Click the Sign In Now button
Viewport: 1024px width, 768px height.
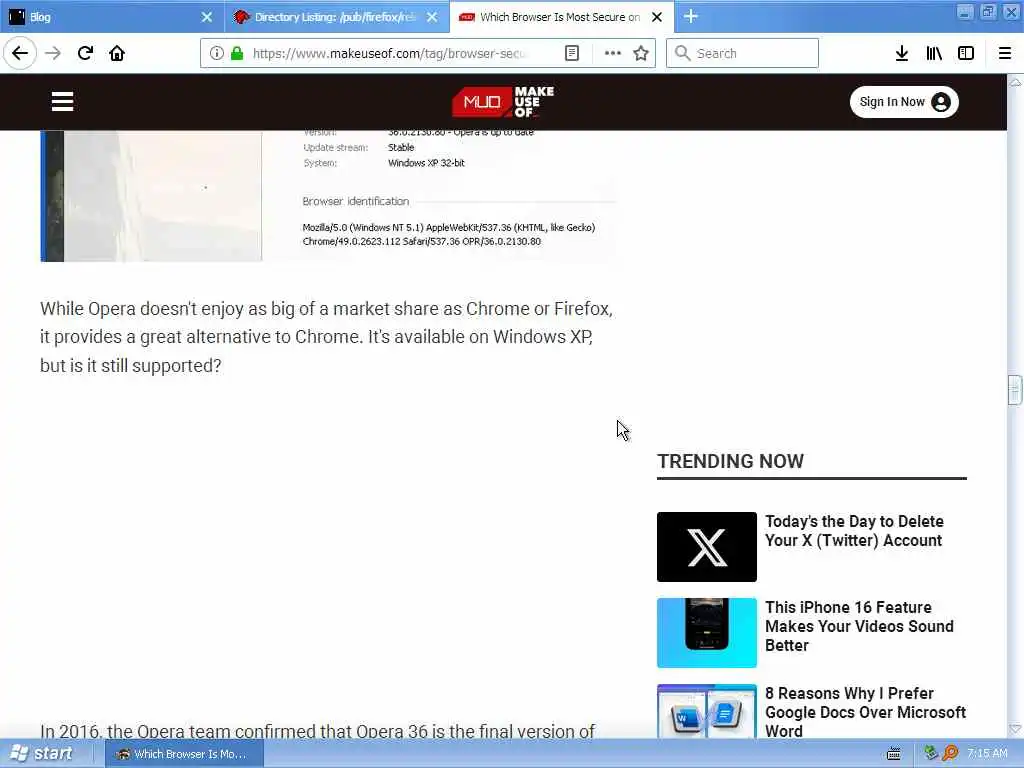(904, 102)
